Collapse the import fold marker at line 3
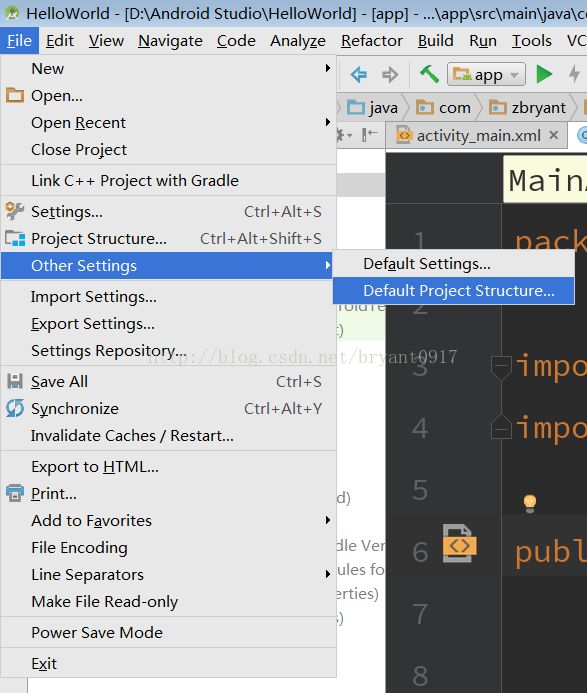Image resolution: width=587 pixels, height=693 pixels. coord(501,367)
